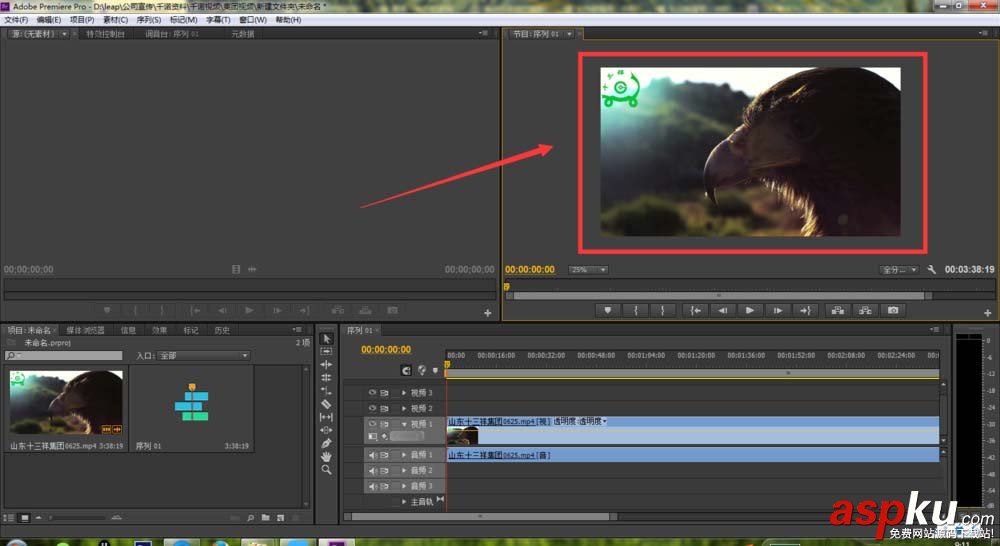Screen dimensions: 1000x546
Task: Play the sequence in program monitor
Action: [x=750, y=310]
